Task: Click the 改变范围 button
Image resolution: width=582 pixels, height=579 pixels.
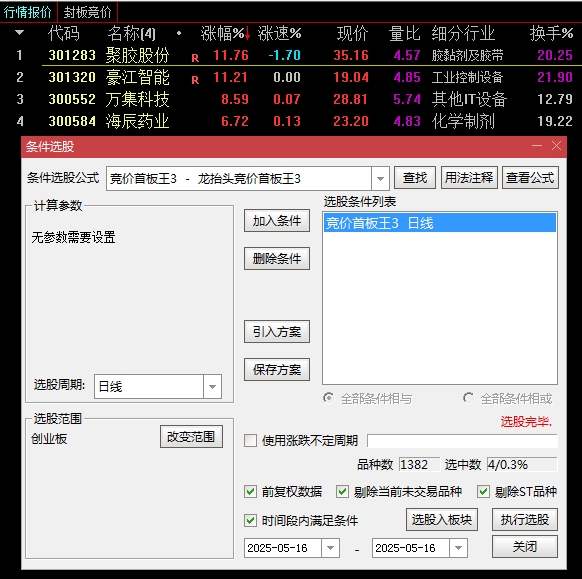Action: [x=191, y=436]
